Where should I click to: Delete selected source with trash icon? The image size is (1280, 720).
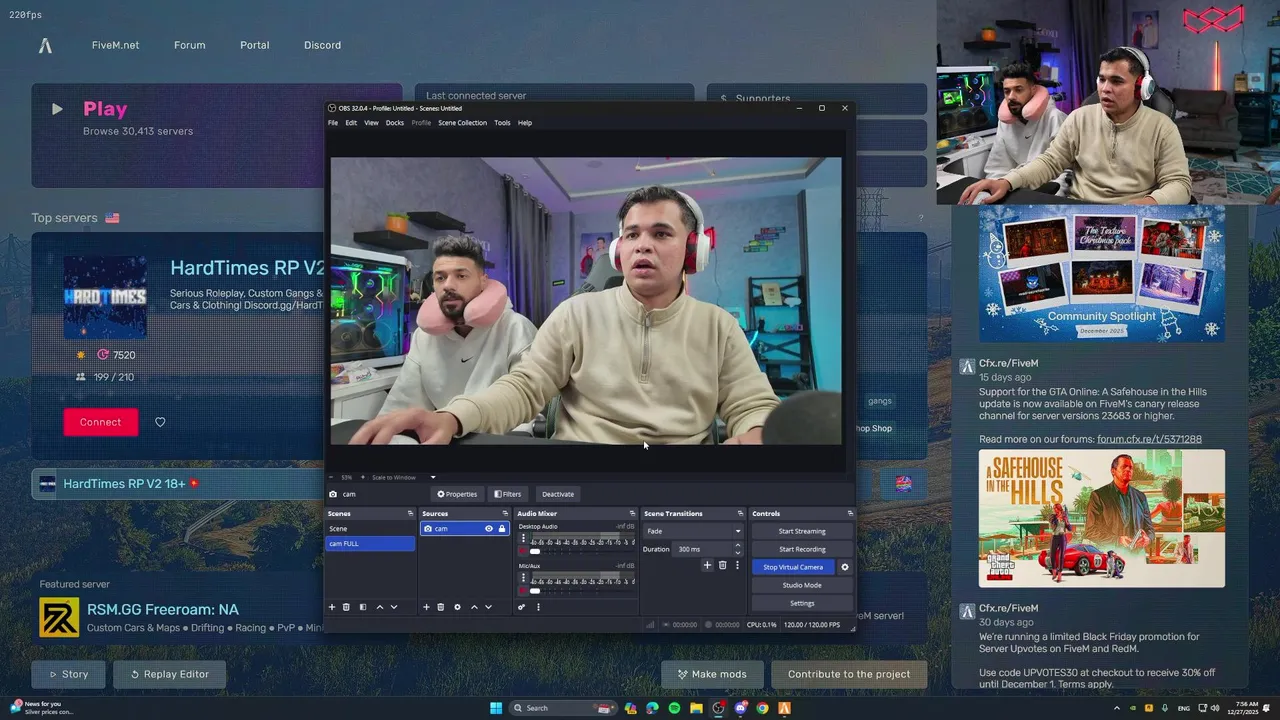[441, 607]
